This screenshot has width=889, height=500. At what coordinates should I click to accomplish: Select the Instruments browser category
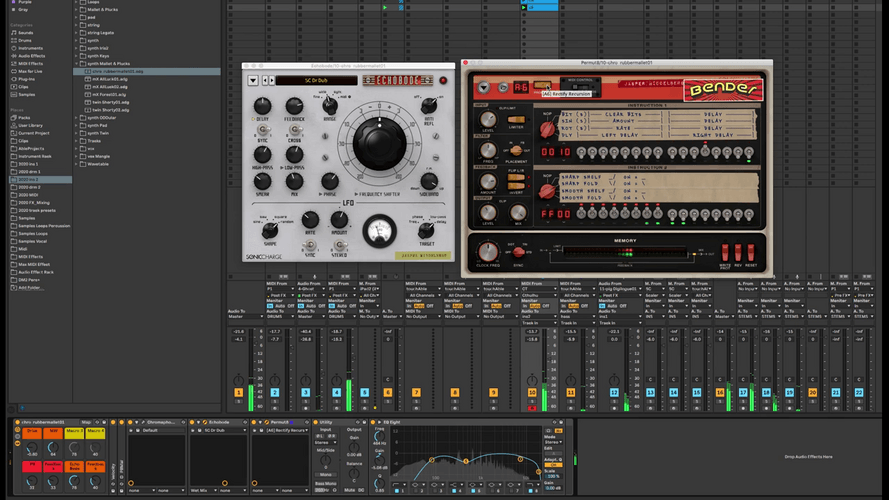[29, 48]
